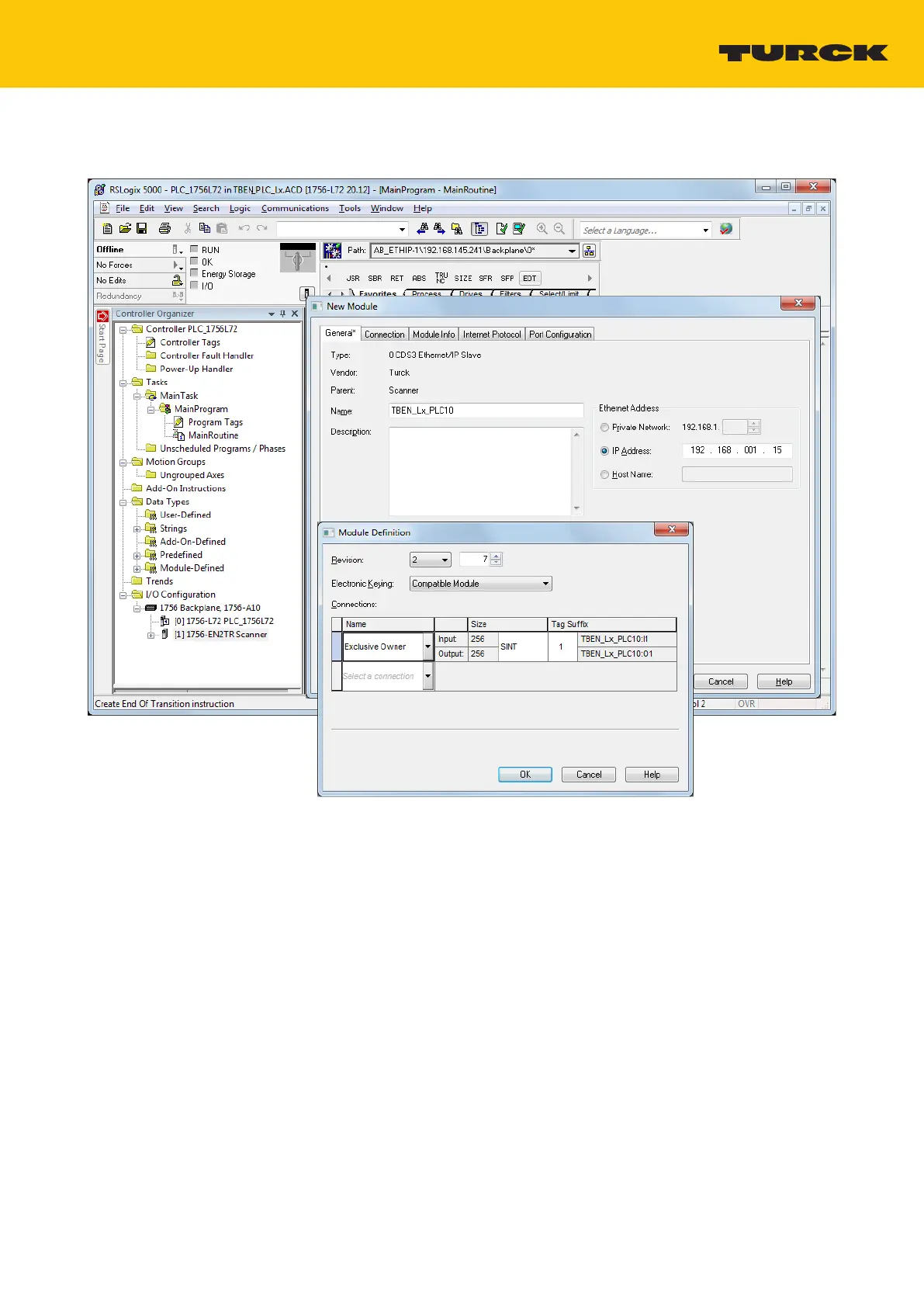
Task: Click the Zoom Out magnifier icon
Action: [x=559, y=228]
